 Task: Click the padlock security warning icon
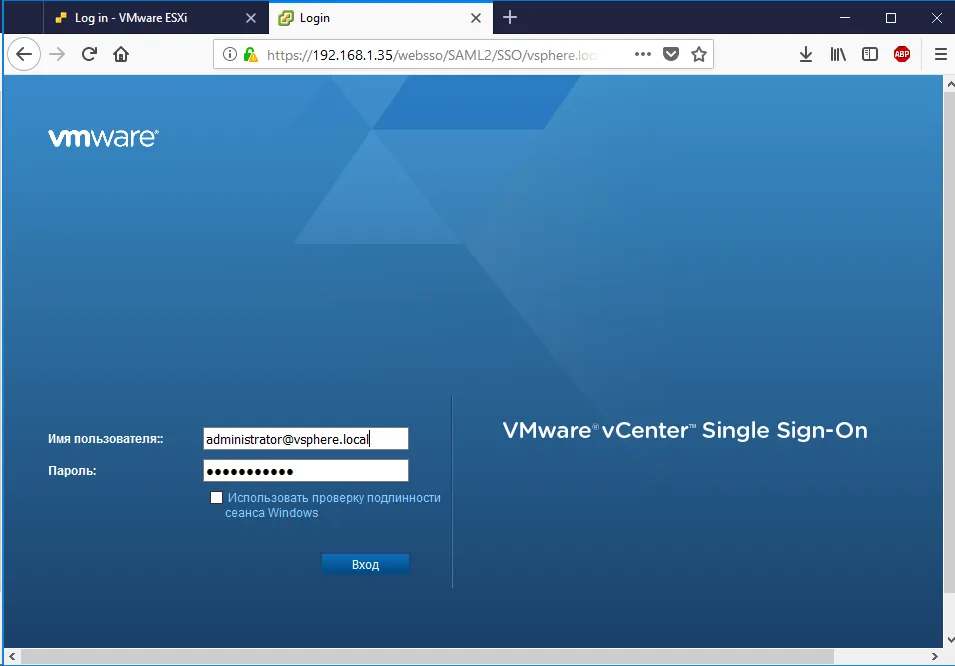click(250, 54)
